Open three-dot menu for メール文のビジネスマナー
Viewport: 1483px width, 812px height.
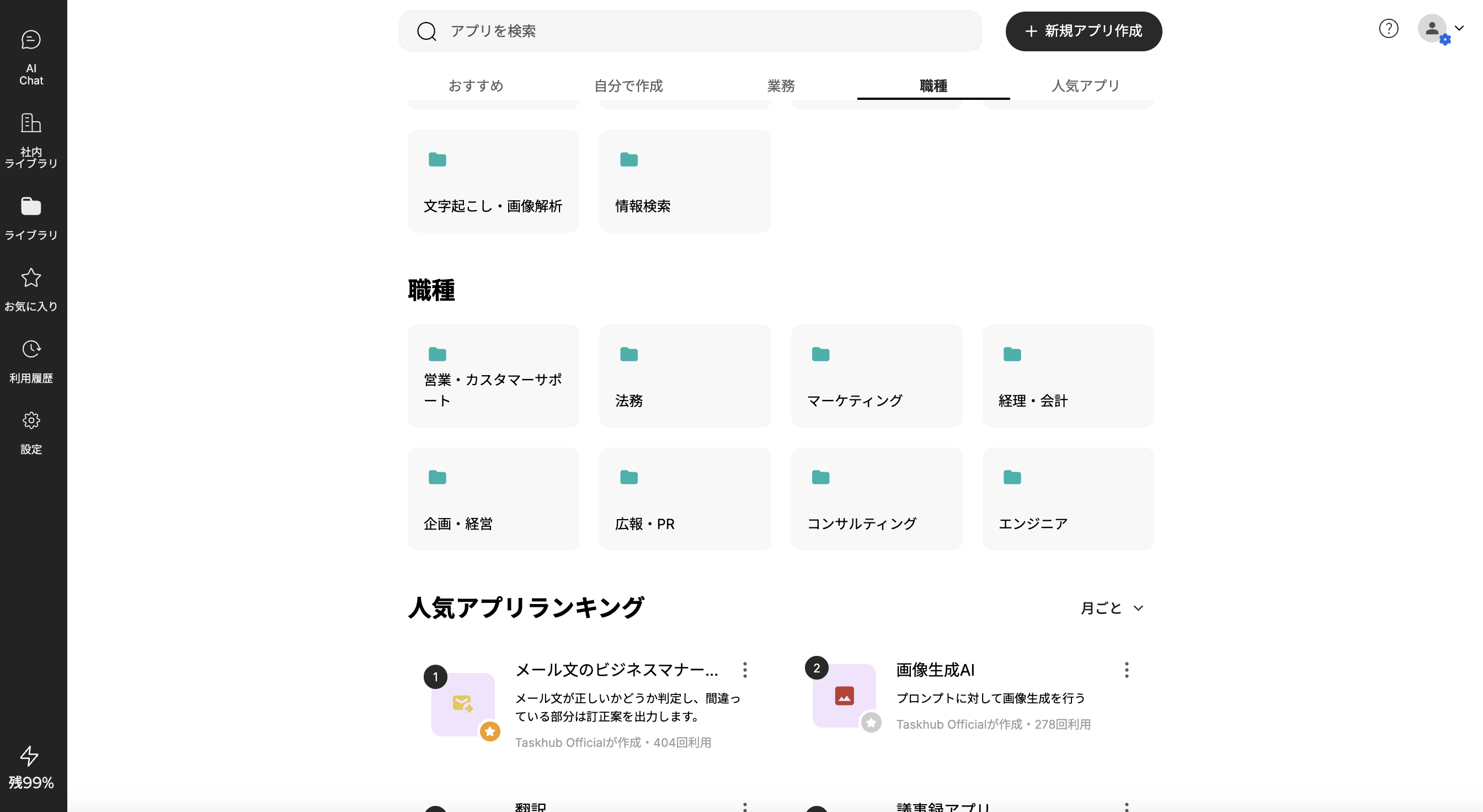coord(744,670)
